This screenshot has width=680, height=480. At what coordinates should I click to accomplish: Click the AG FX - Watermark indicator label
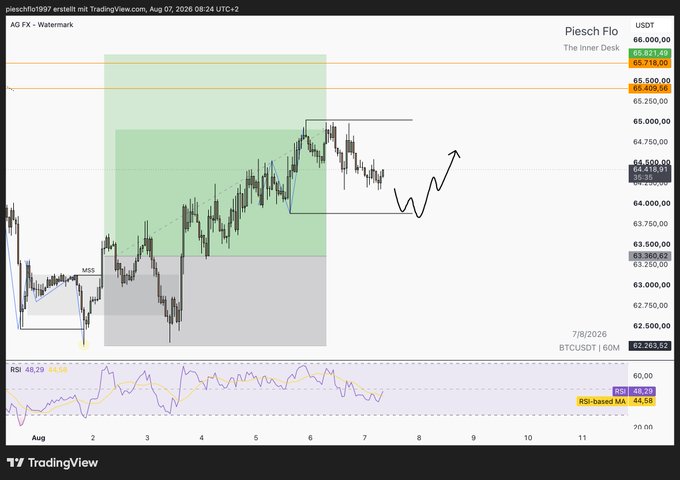point(42,25)
